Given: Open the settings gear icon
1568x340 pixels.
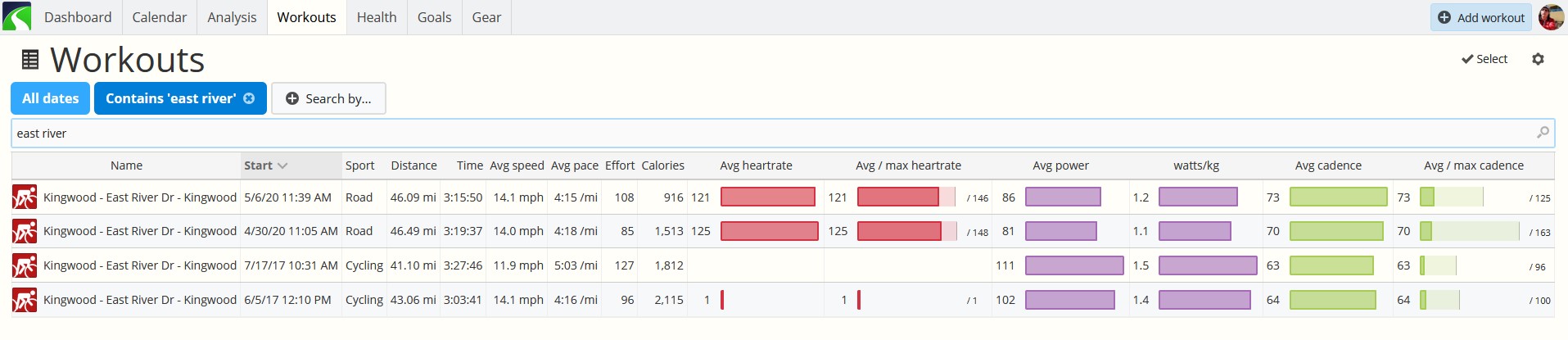Looking at the screenshot, I should (1538, 59).
